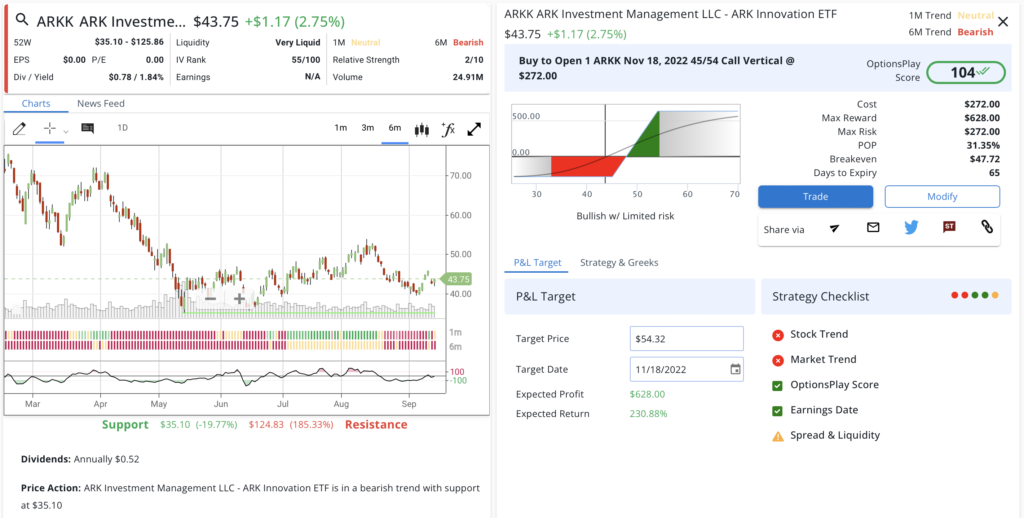Click the Dividends Annually $0.52 text
This screenshot has width=1024, height=518.
[80, 459]
